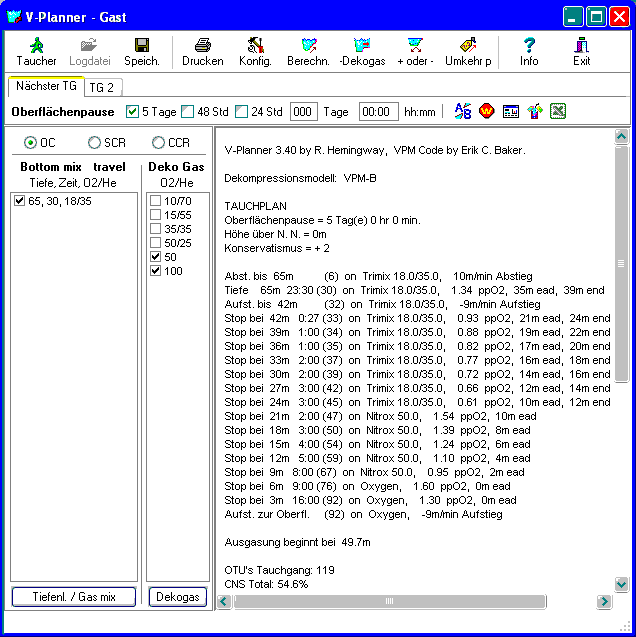636x637 pixels.
Task: Click the Umkehr p toolbar icon
Action: [x=467, y=51]
